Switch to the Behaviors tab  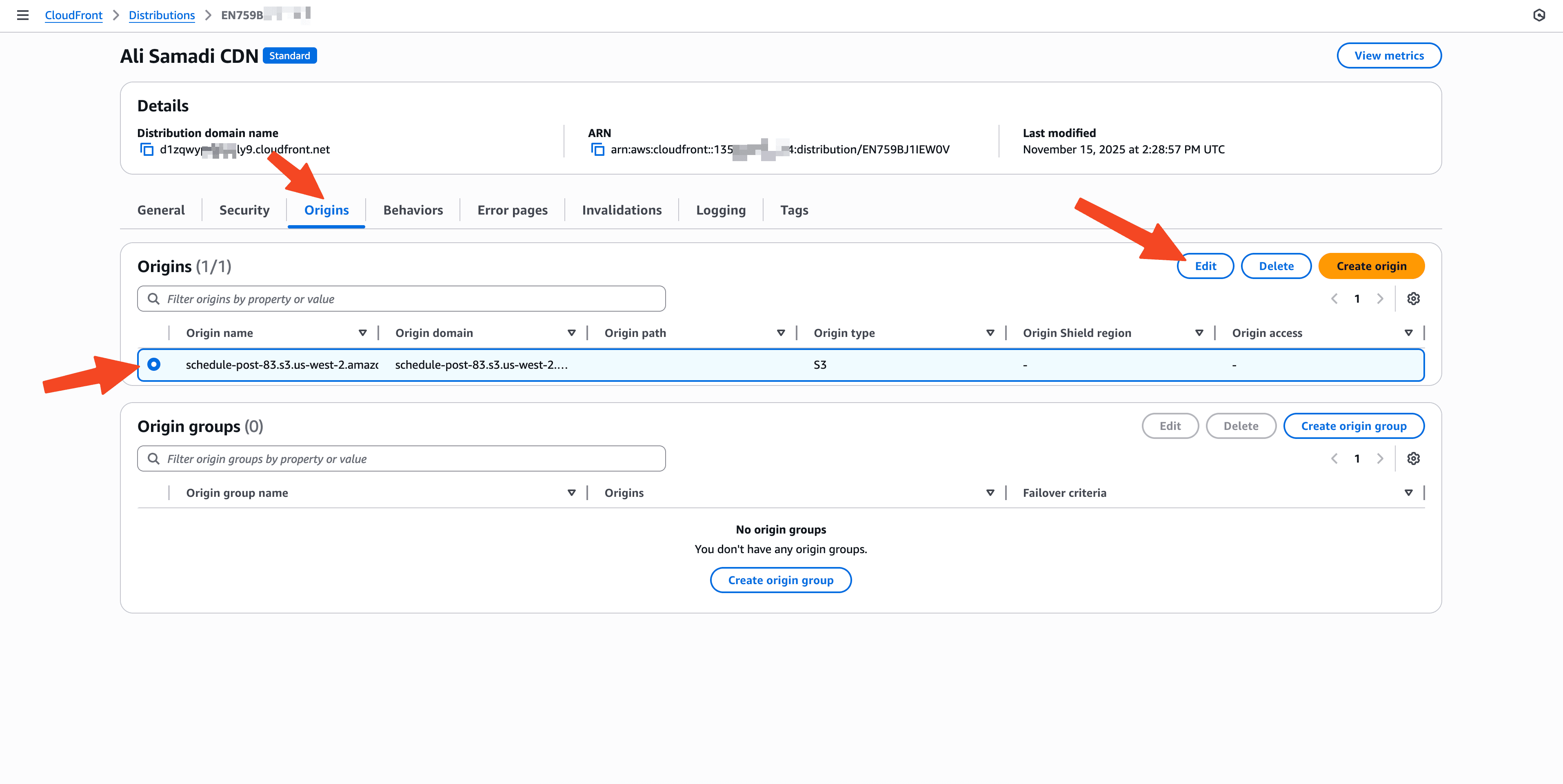[413, 210]
